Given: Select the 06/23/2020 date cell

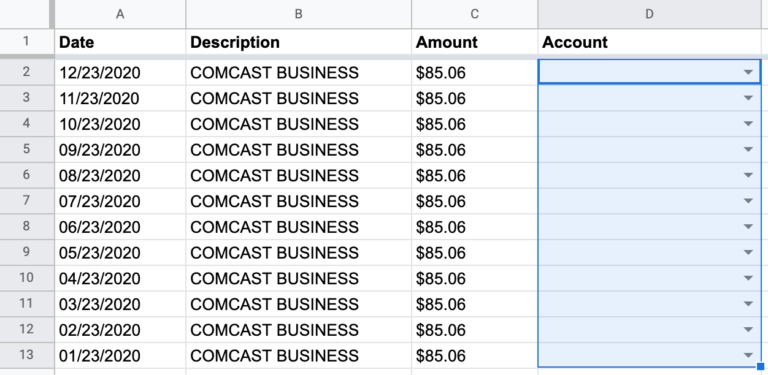Looking at the screenshot, I should [x=120, y=227].
